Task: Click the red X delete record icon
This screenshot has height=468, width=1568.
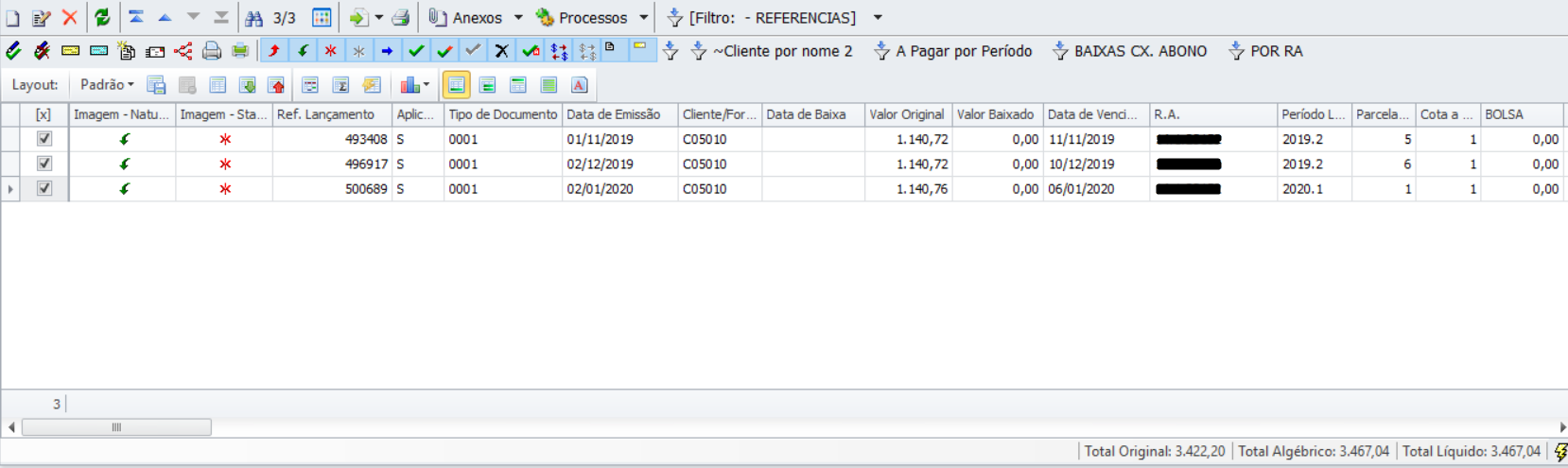Action: (69, 17)
